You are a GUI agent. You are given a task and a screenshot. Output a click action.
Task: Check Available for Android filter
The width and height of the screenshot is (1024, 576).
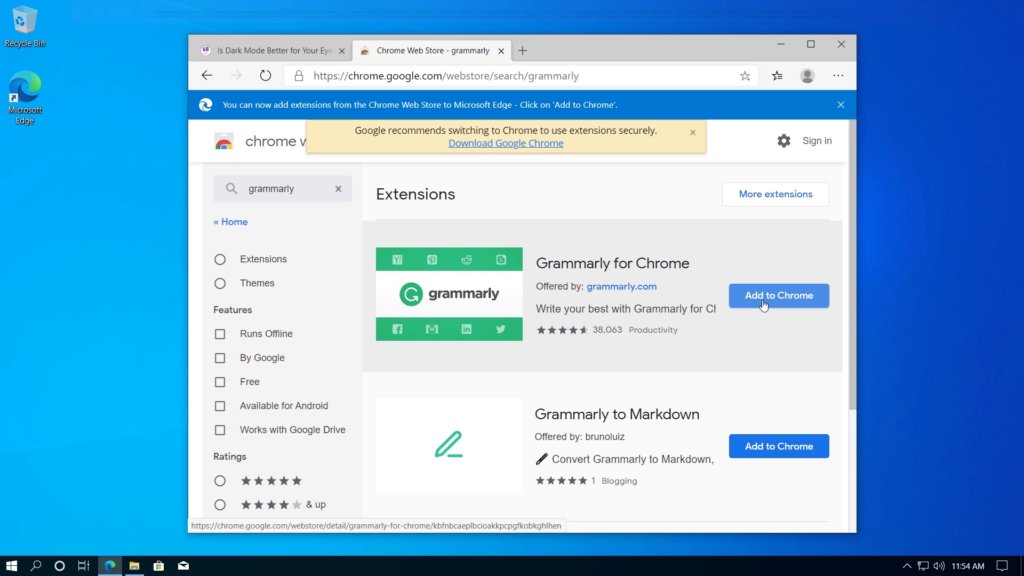click(220, 406)
